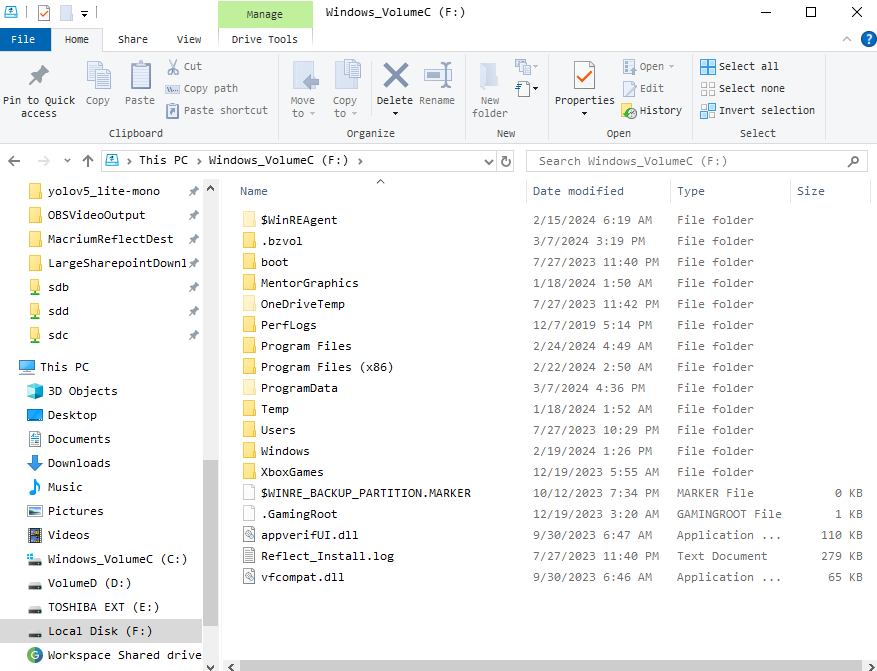
Task: Open the Move to menu
Action: pos(303,89)
